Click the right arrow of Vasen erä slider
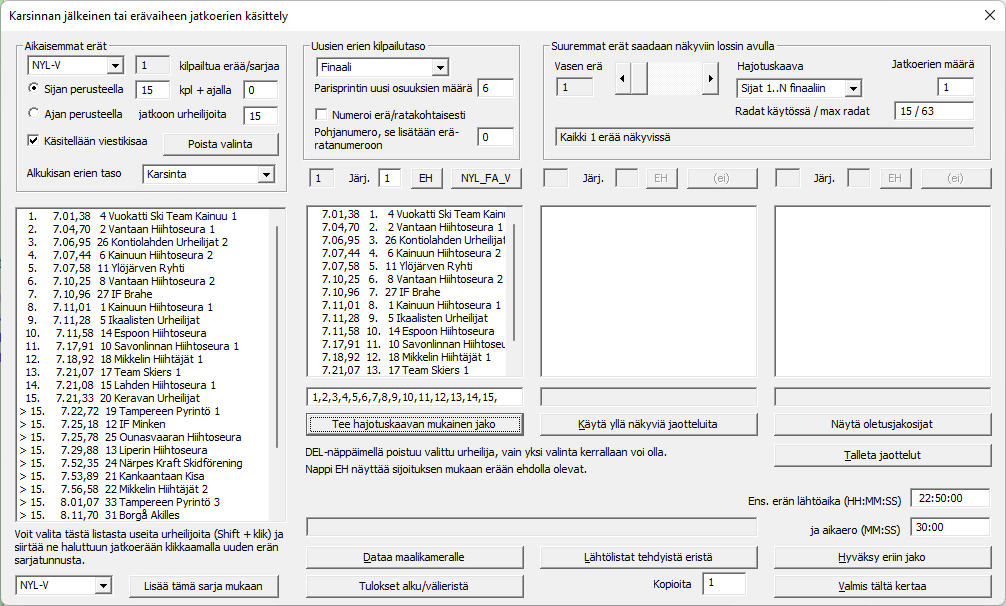Image resolution: width=1006 pixels, height=606 pixels. (710, 78)
